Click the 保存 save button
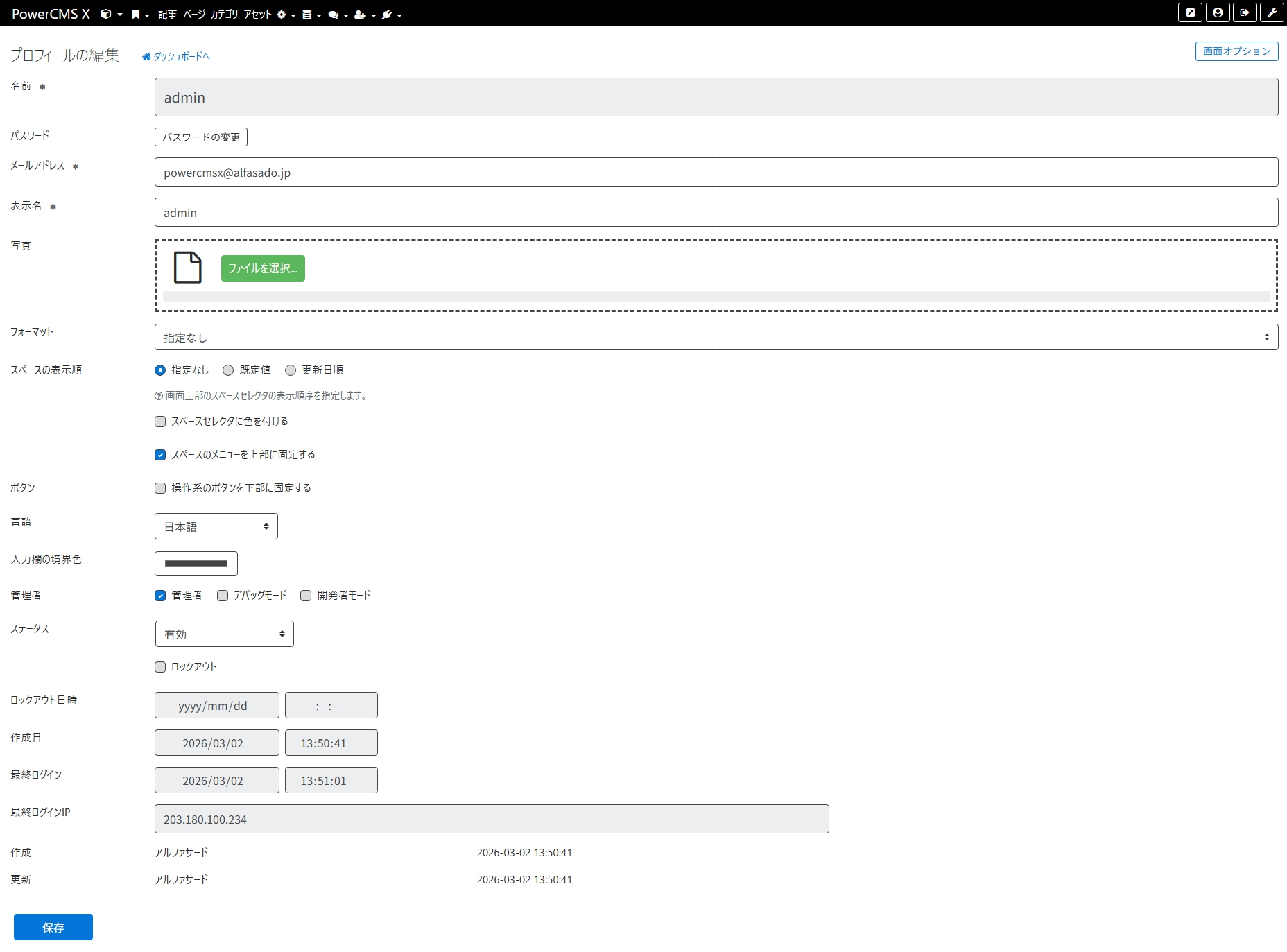This screenshot has height=952, width=1287. [x=53, y=927]
